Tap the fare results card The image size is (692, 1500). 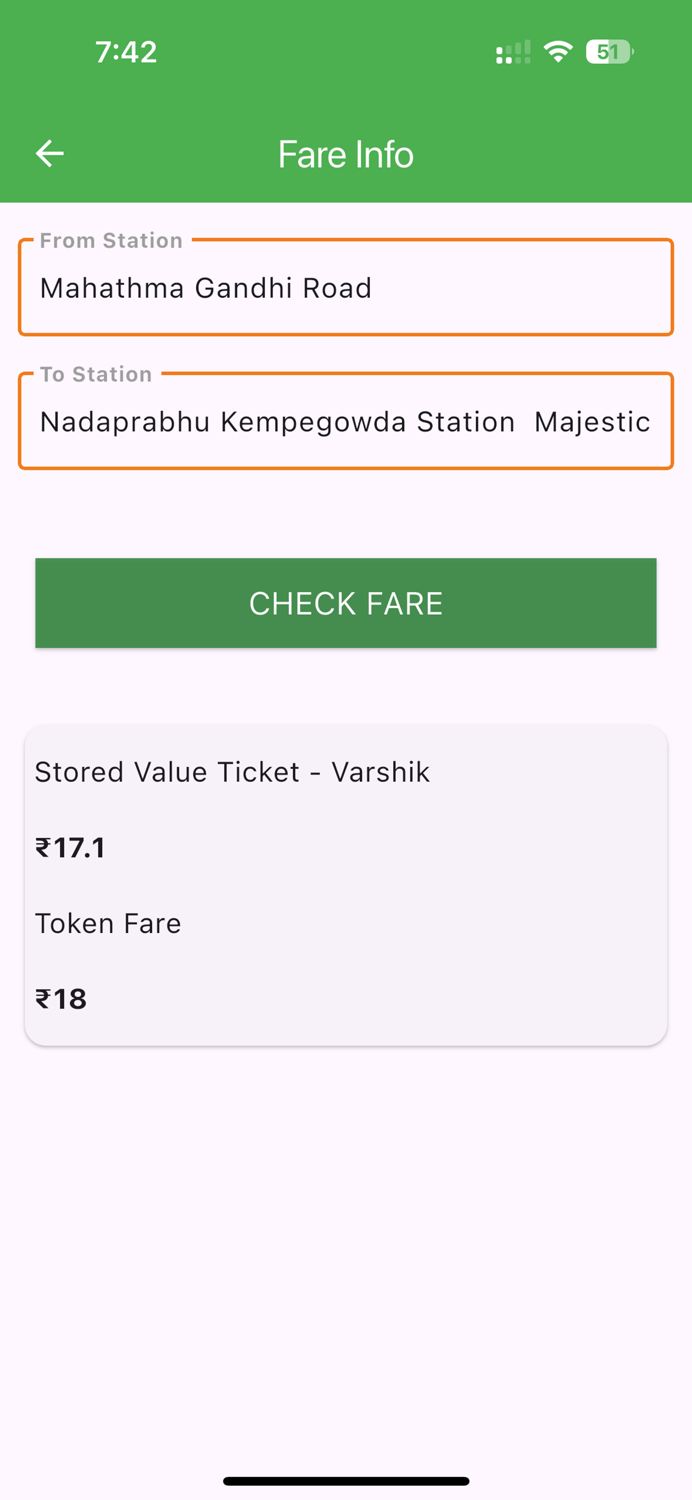pos(346,884)
